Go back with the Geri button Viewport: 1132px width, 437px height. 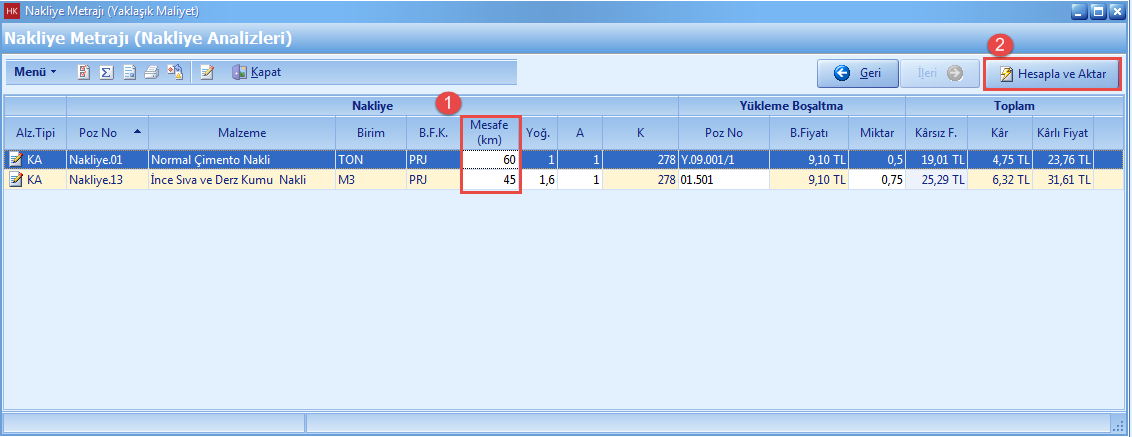point(857,74)
